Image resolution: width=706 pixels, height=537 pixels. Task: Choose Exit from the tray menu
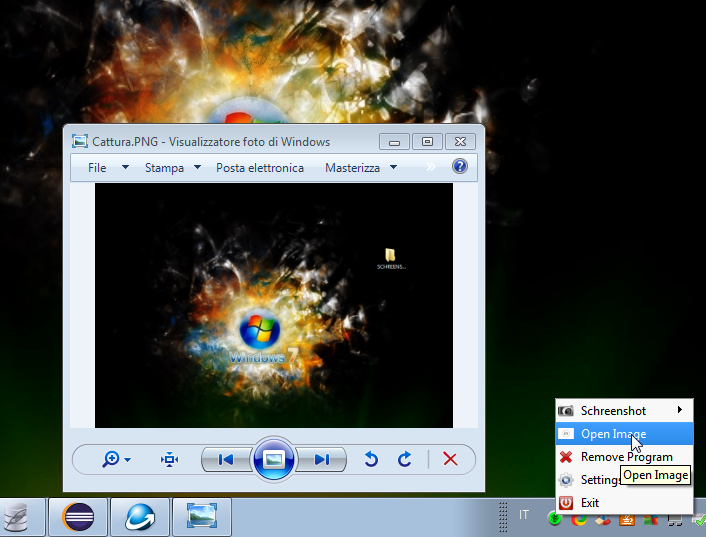point(624,502)
